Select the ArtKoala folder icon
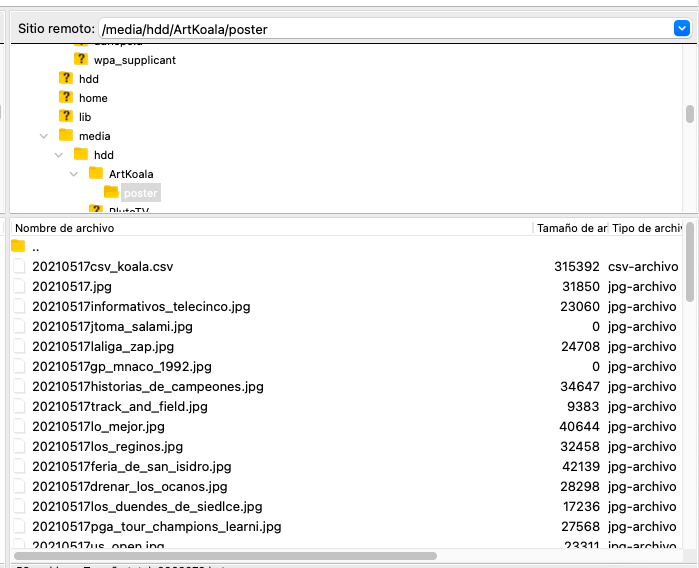Screen dimensions: 699x568 (96, 174)
